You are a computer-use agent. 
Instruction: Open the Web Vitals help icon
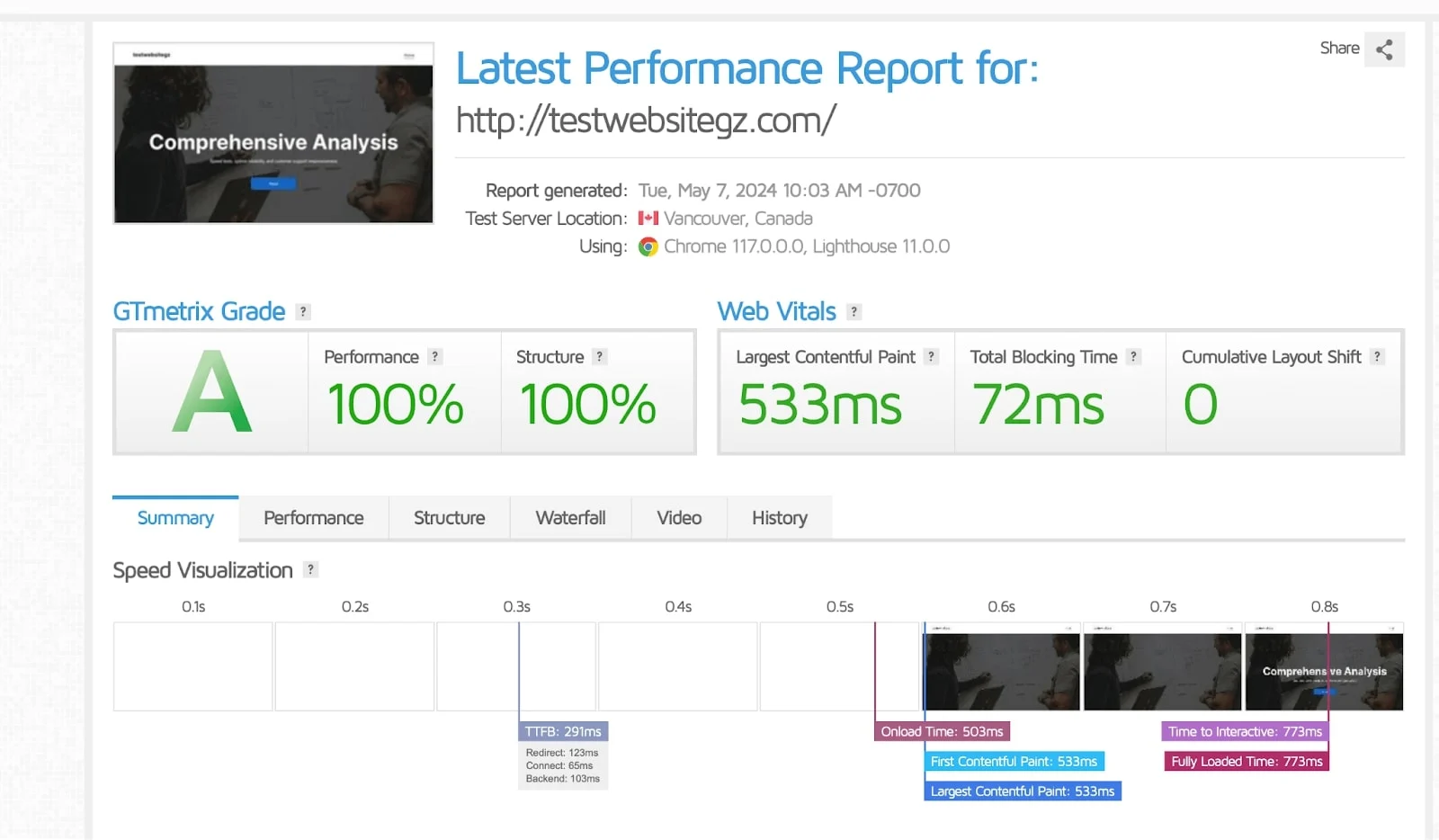[x=854, y=311]
